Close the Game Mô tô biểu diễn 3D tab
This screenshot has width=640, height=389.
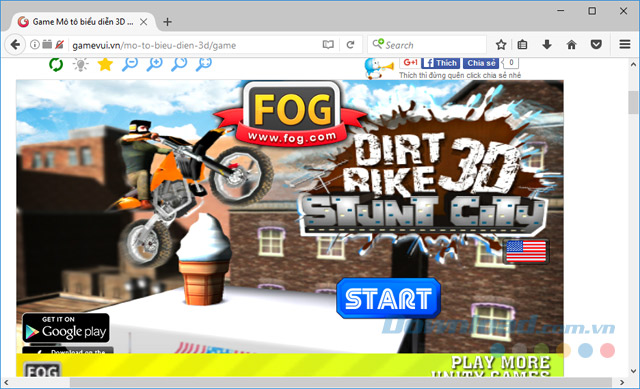[x=144, y=22]
